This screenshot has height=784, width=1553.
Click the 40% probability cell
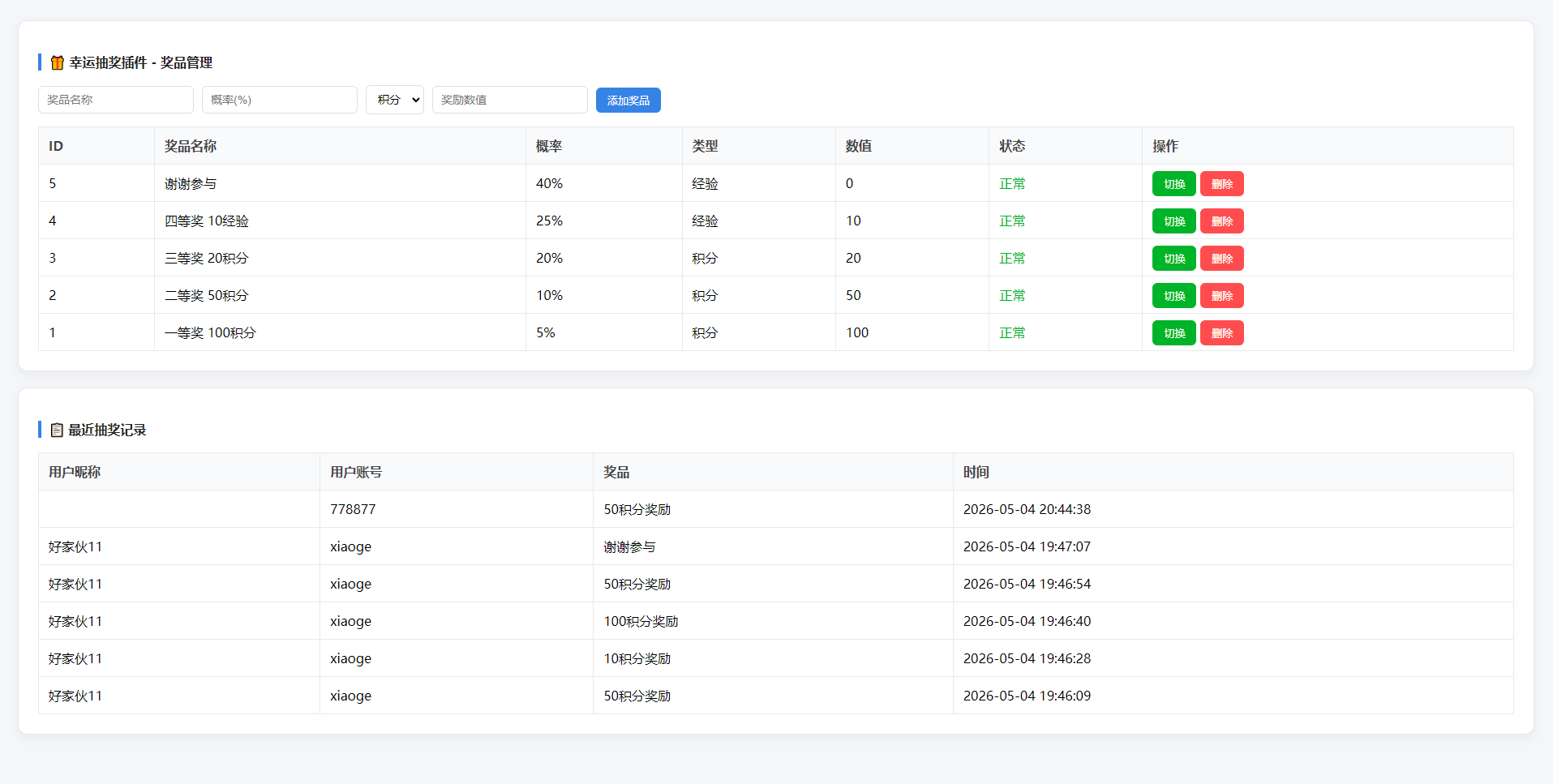(x=604, y=183)
